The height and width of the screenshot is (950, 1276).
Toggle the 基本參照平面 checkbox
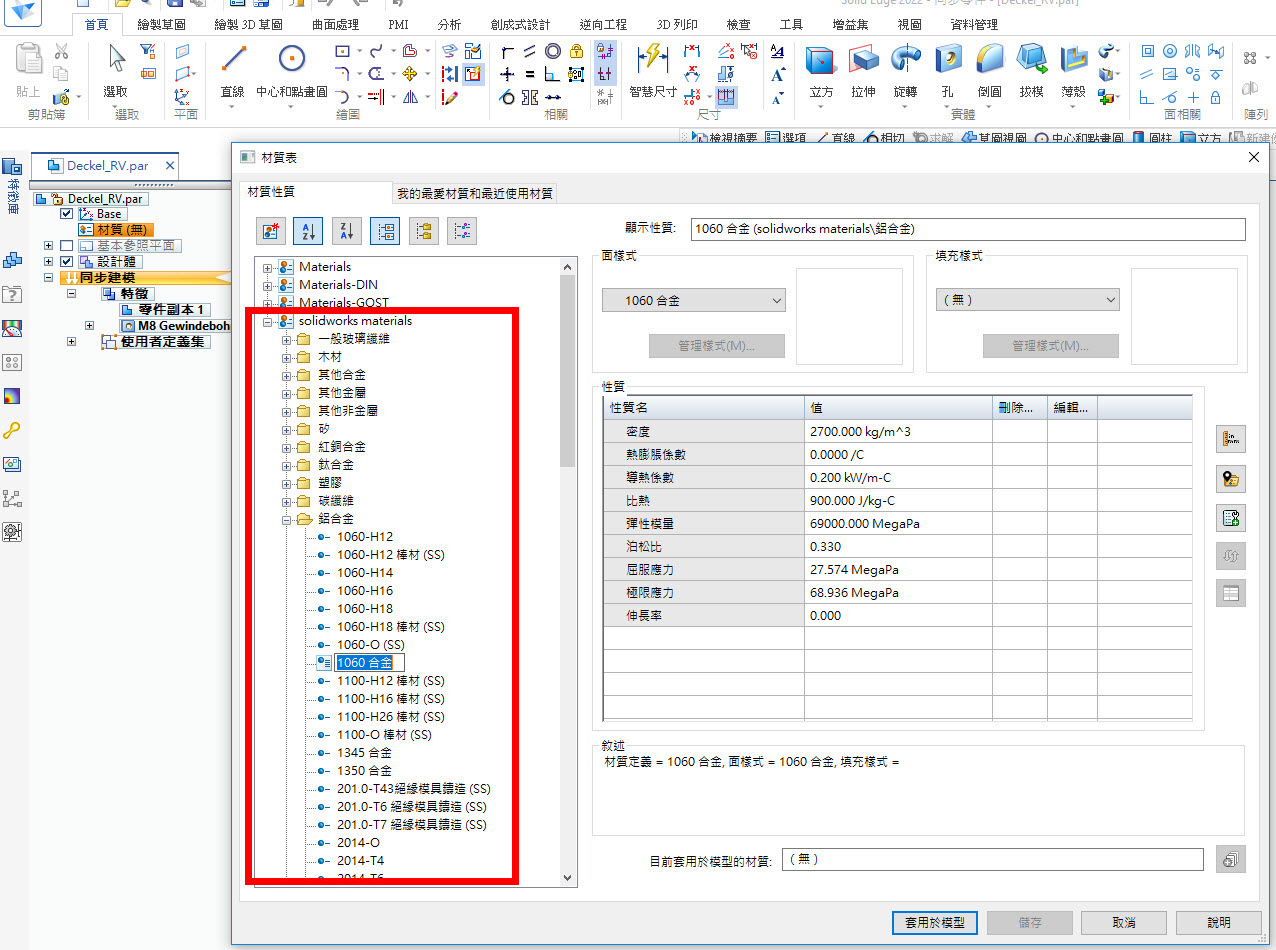[67, 245]
